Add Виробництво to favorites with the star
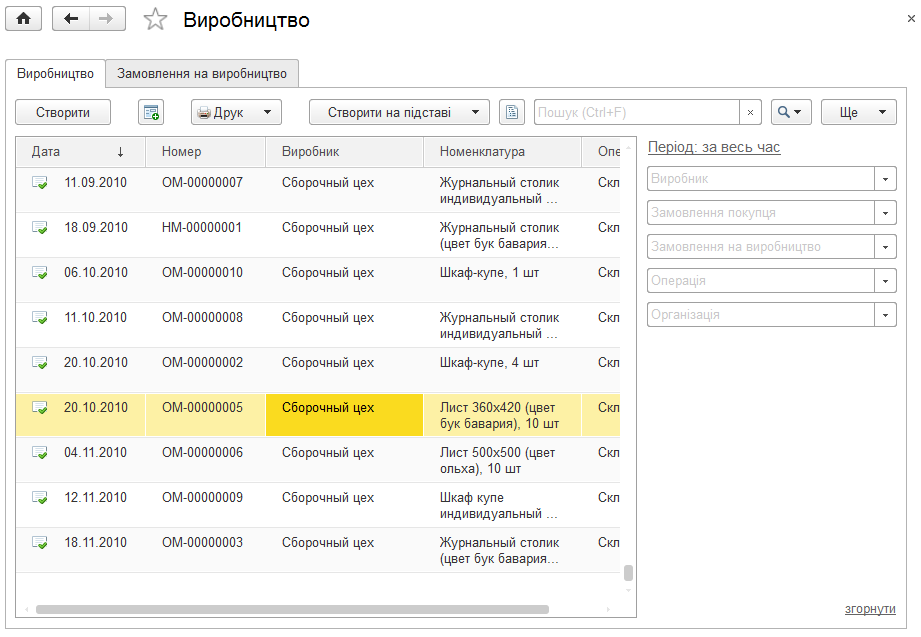The image size is (921, 637). pyautogui.click(x=156, y=19)
